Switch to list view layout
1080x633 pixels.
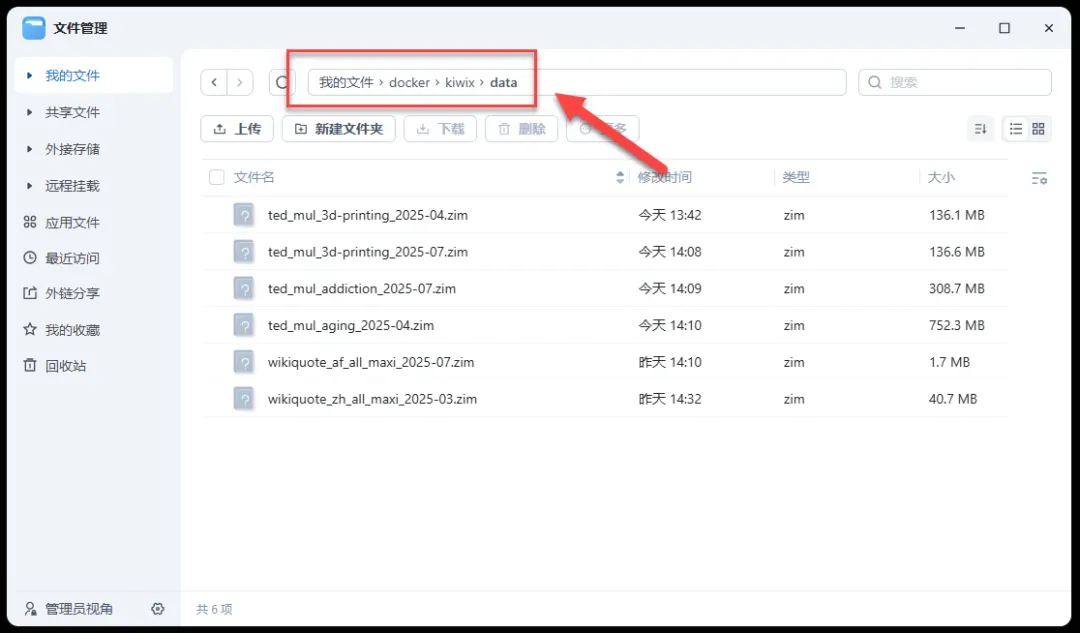(1016, 129)
